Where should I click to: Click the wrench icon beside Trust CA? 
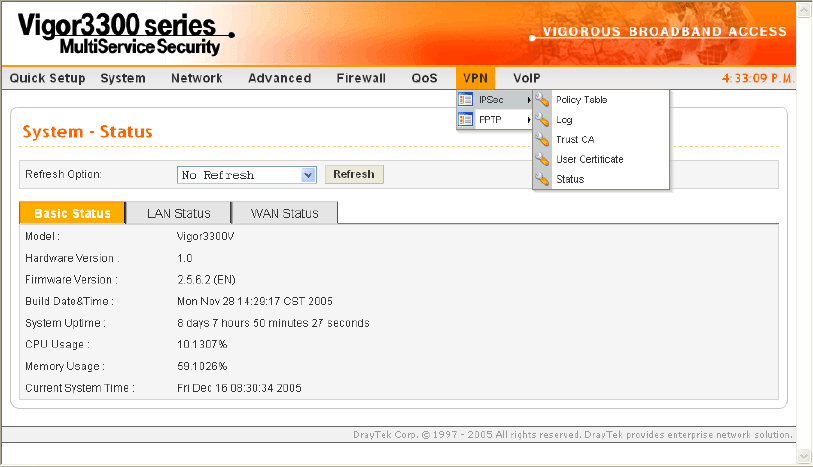(543, 140)
